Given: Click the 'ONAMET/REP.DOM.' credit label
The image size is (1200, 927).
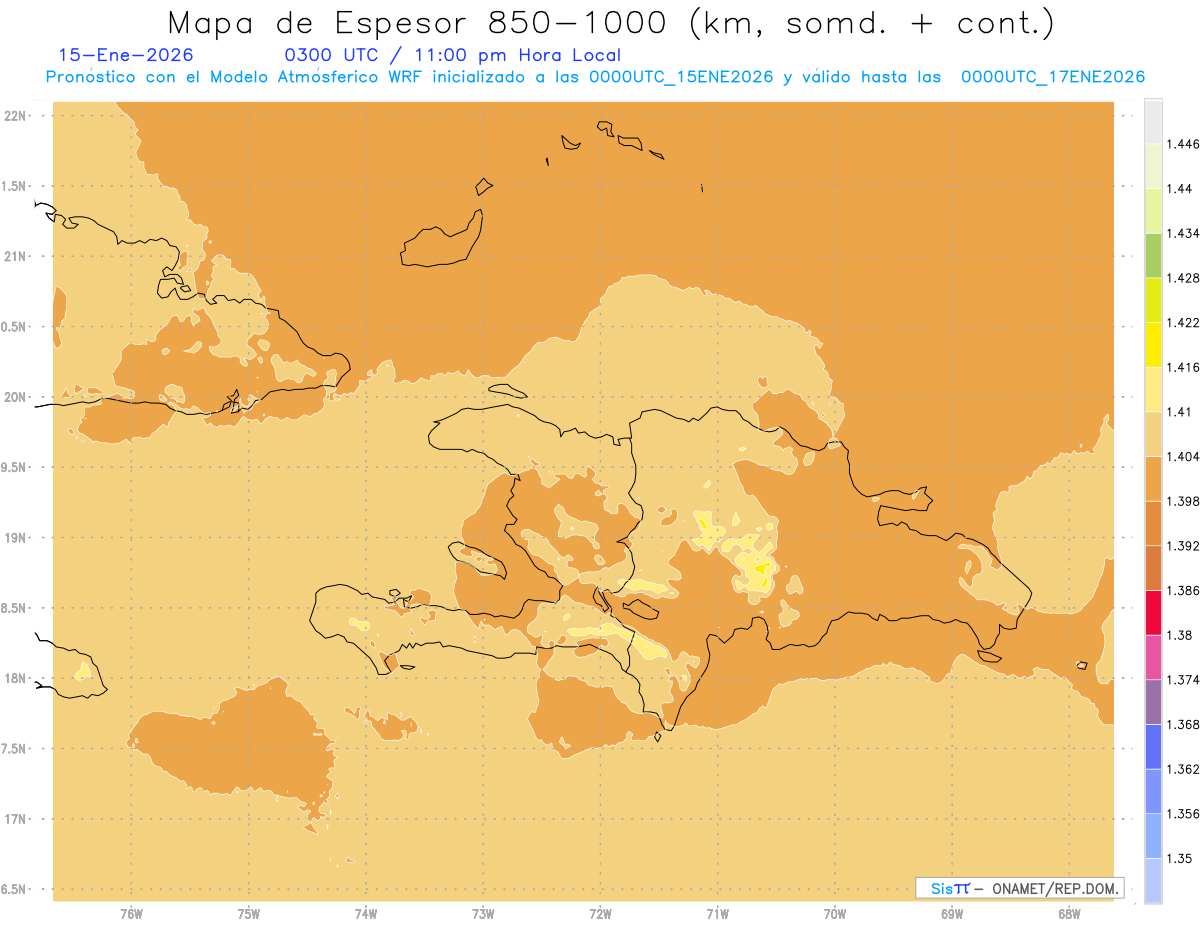Looking at the screenshot, I should pos(1054,888).
